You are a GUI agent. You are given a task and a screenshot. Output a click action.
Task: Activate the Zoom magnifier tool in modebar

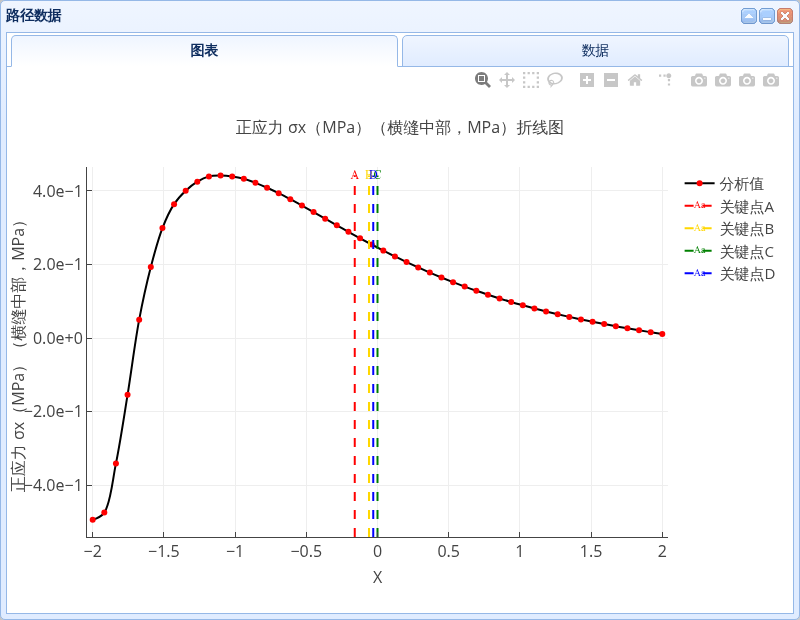pyautogui.click(x=483, y=80)
